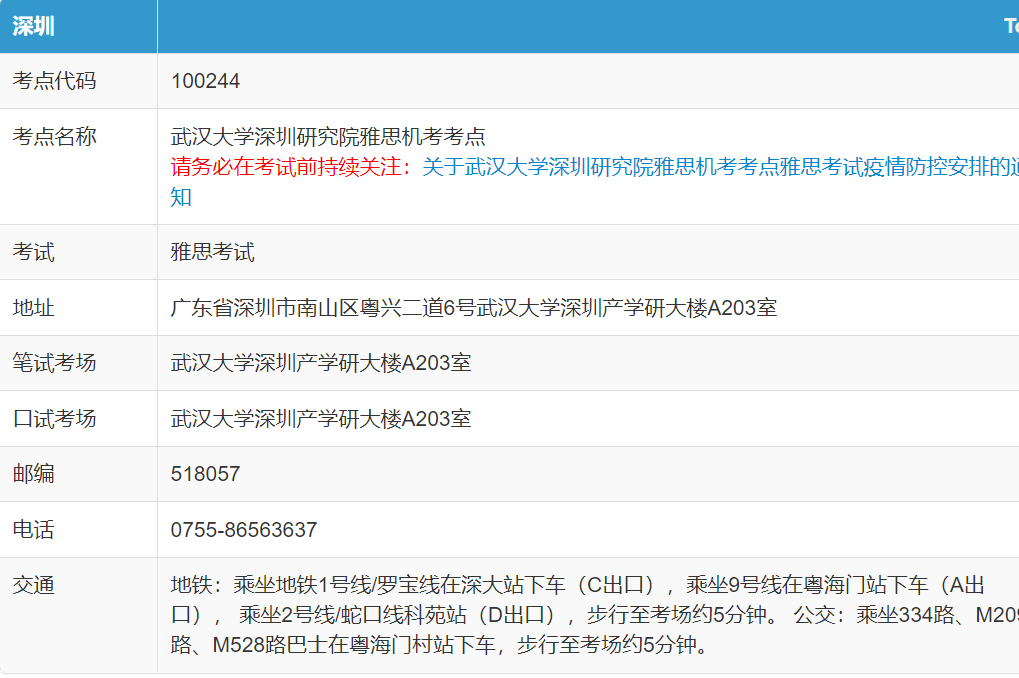Screen dimensions: 1019x678
Task: Select the 笔试考场 room value A203室
Action: pos(321,363)
